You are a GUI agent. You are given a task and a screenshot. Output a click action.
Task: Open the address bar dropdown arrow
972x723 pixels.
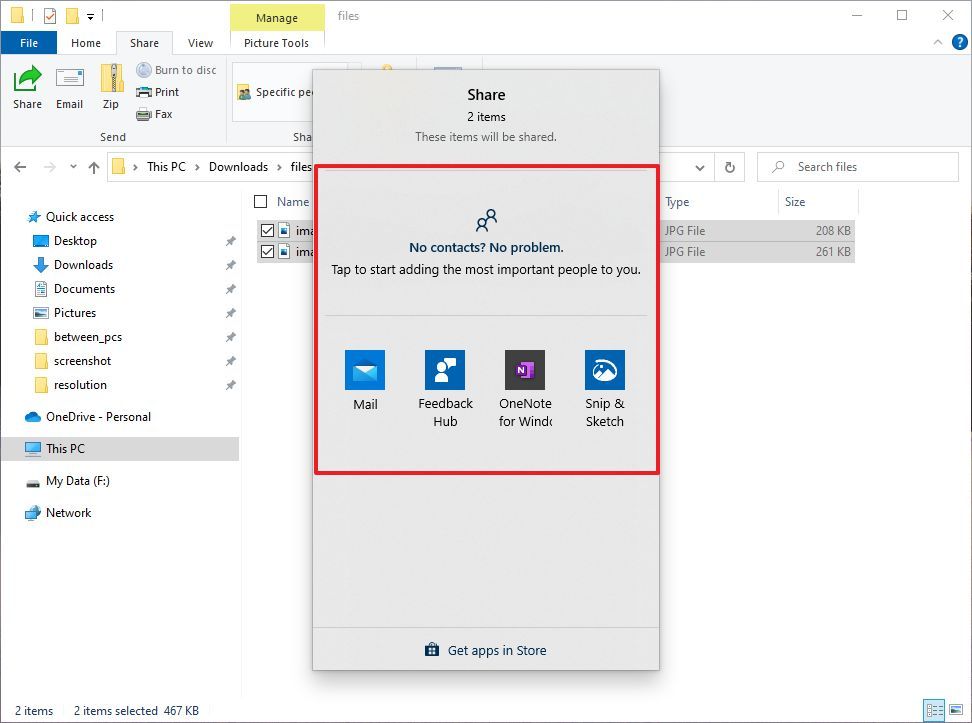[699, 167]
